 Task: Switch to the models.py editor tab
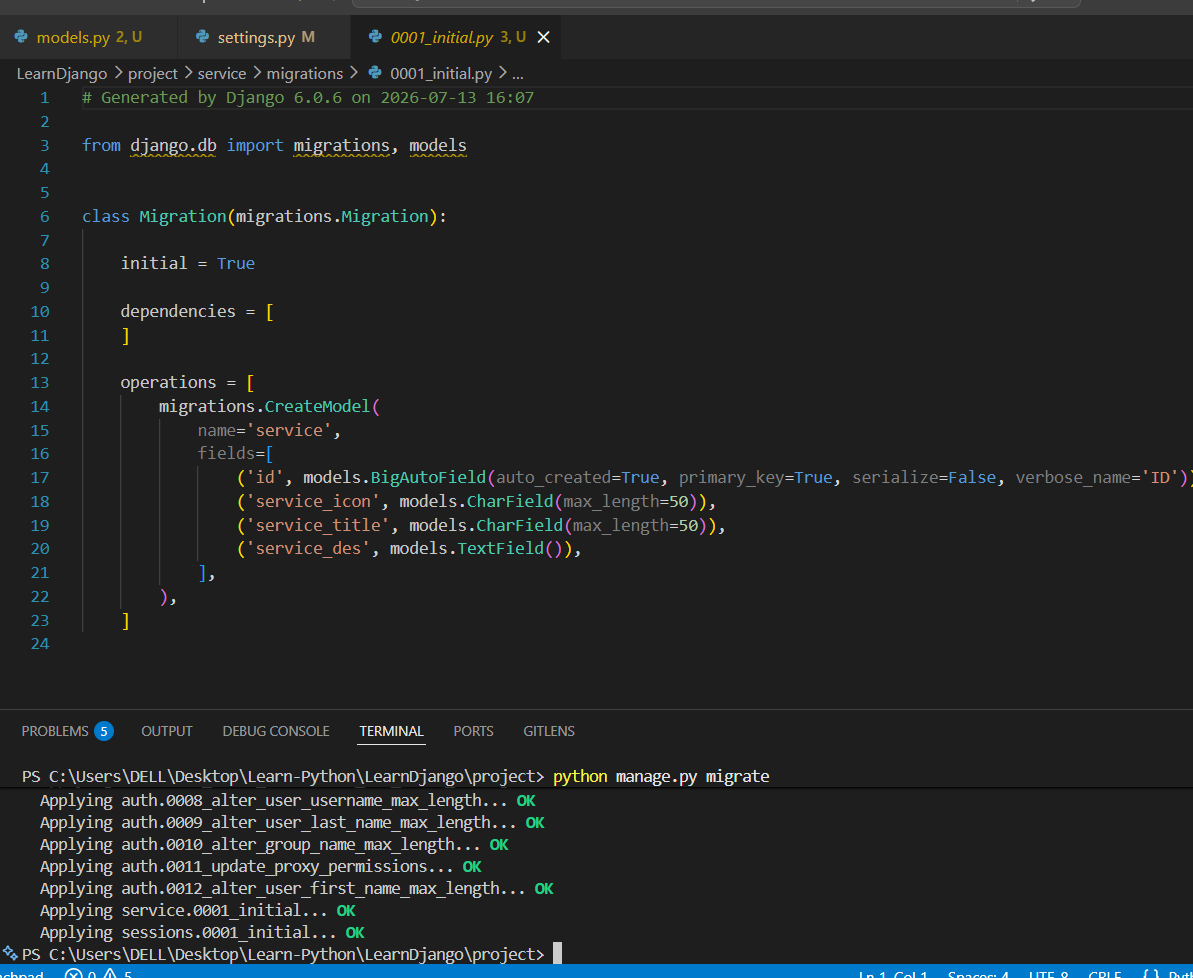click(x=88, y=37)
